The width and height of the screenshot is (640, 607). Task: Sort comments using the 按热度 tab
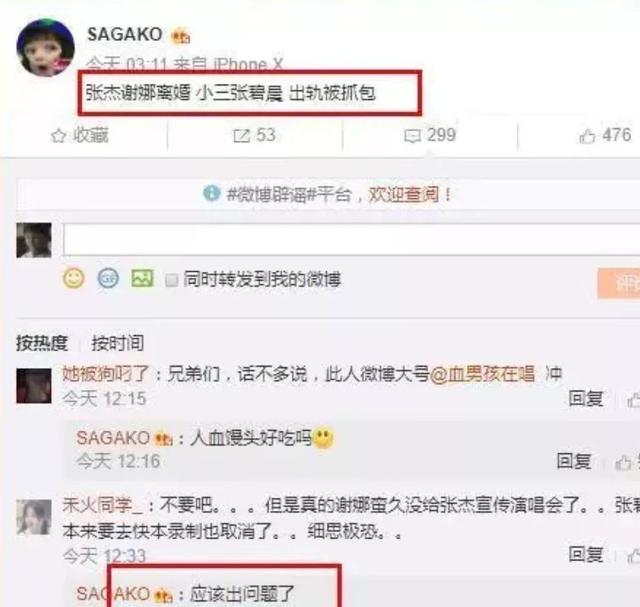pyautogui.click(x=42, y=342)
